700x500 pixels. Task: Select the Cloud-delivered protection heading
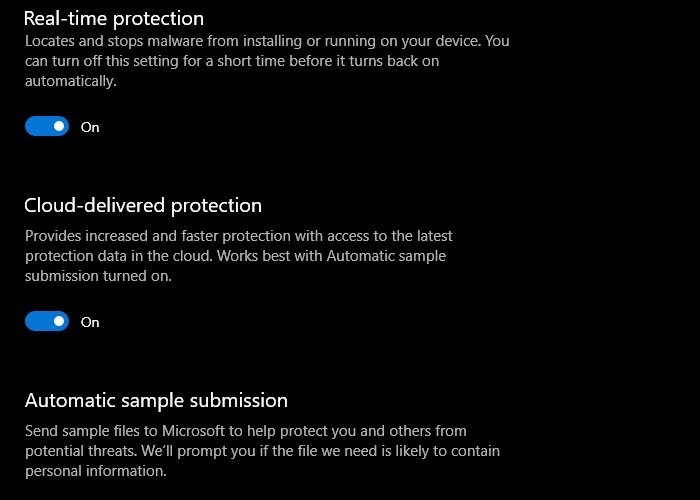click(143, 206)
